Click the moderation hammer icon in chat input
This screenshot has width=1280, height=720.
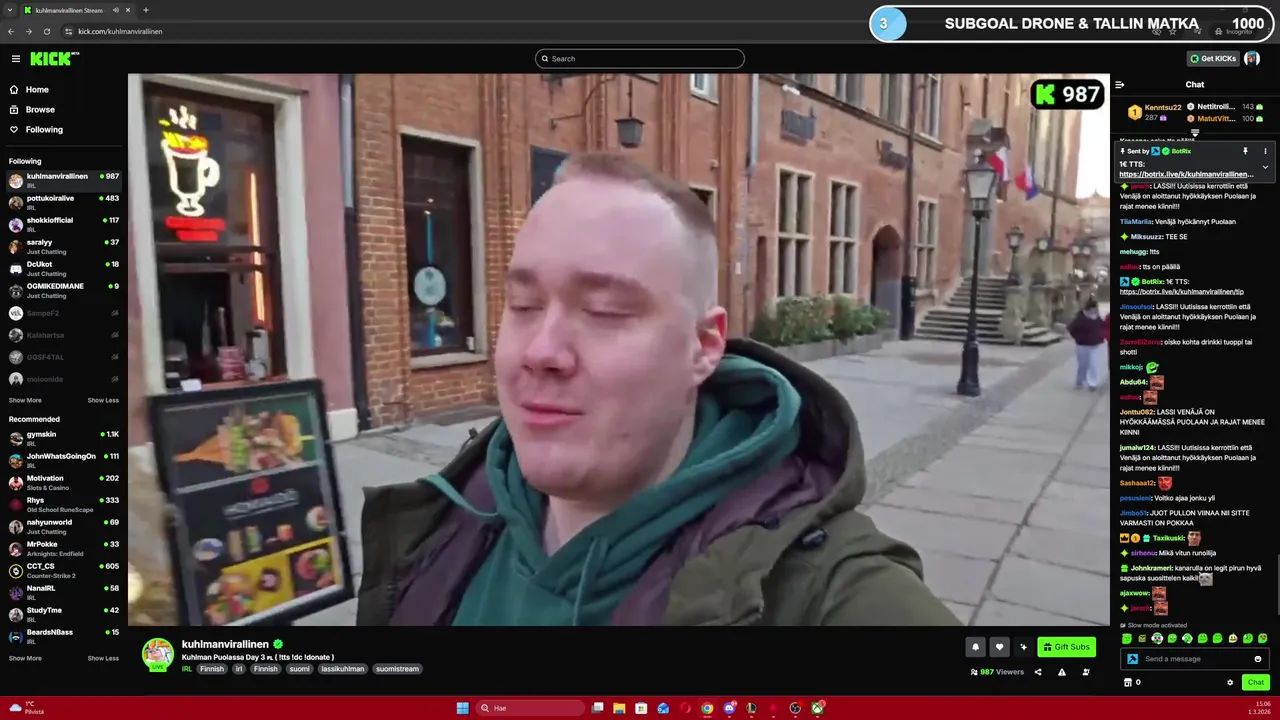(x=1132, y=659)
